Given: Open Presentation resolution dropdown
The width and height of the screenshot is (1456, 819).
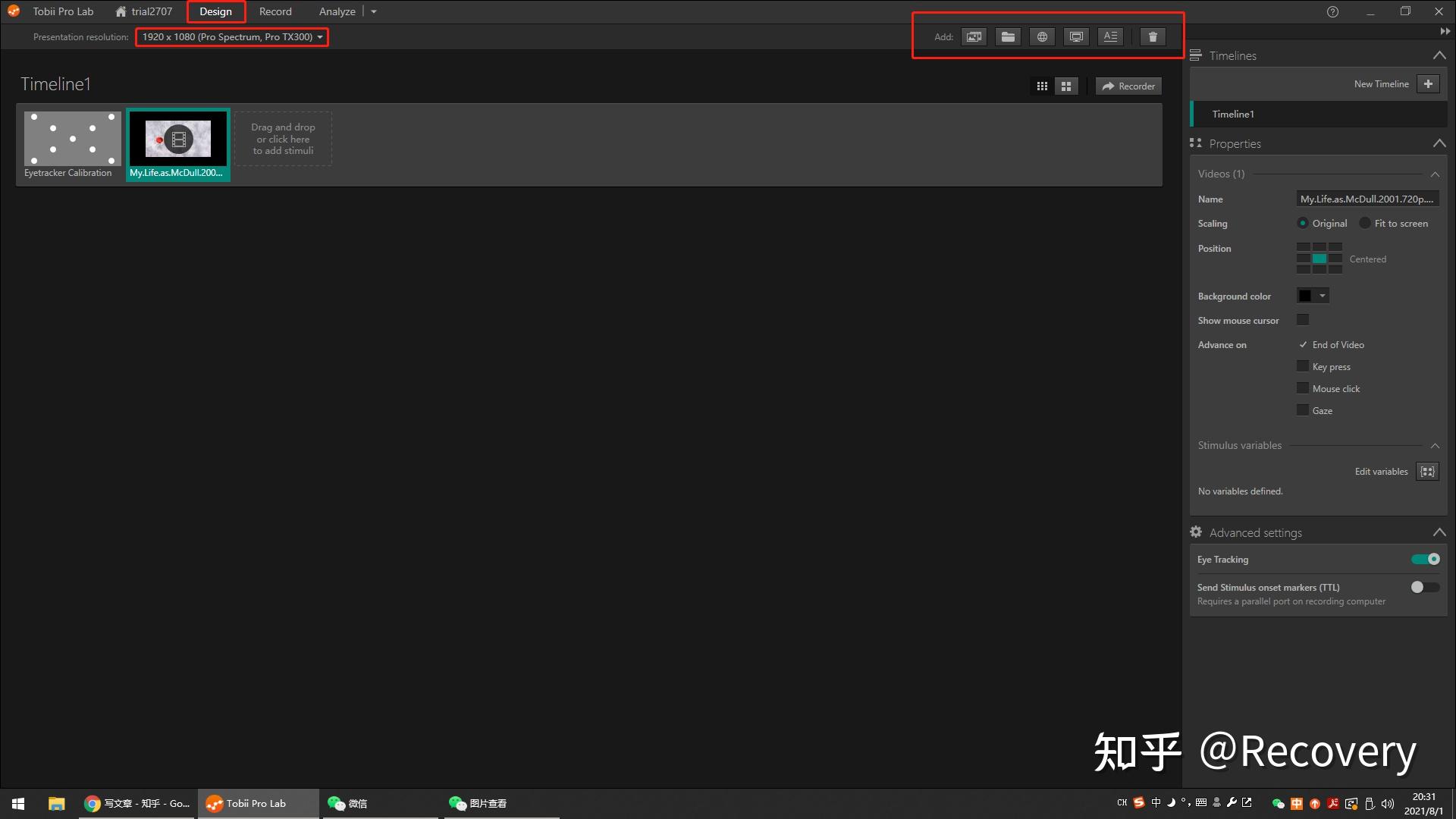Looking at the screenshot, I should point(232,36).
